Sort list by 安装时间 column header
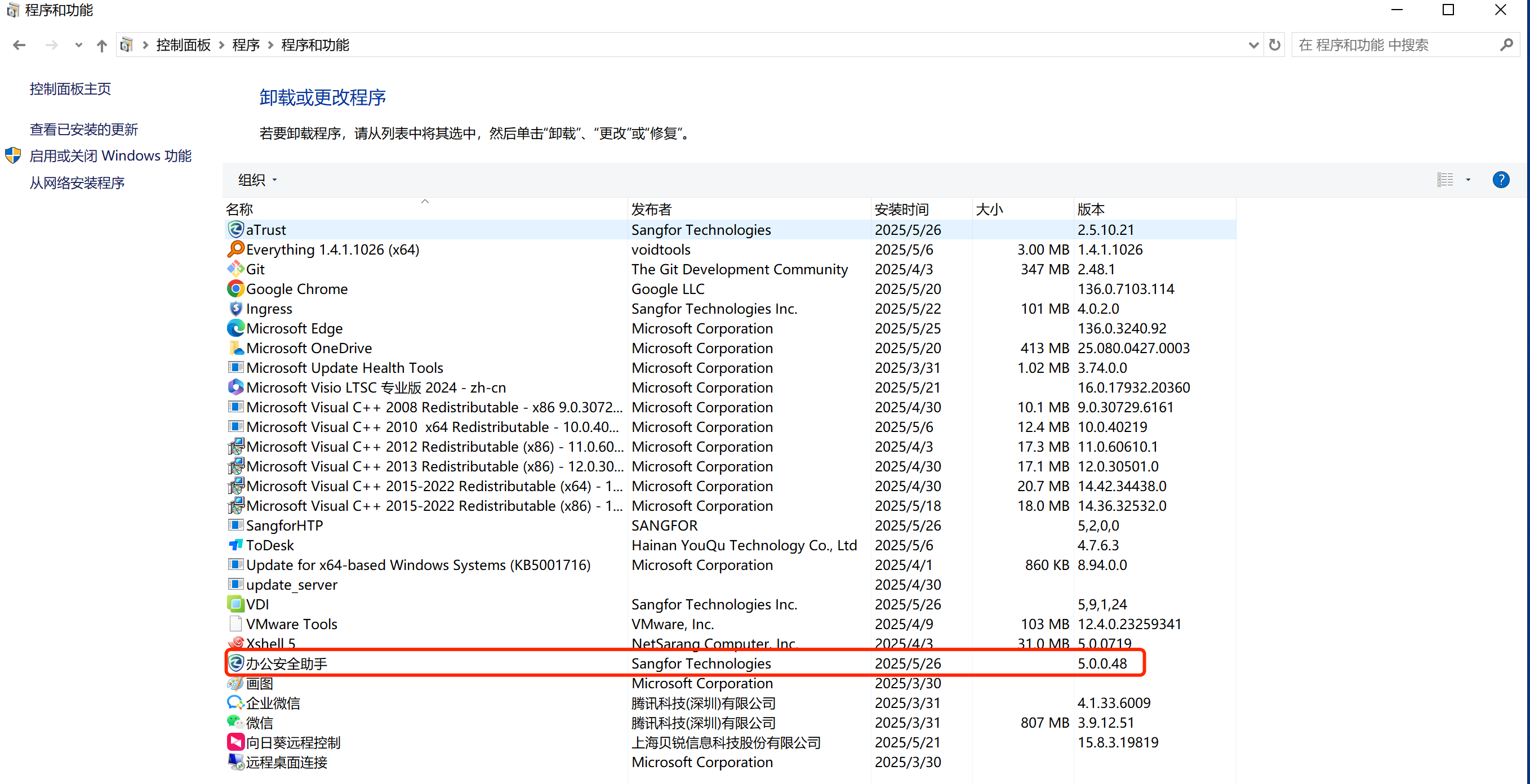This screenshot has height=784, width=1530. click(x=901, y=209)
